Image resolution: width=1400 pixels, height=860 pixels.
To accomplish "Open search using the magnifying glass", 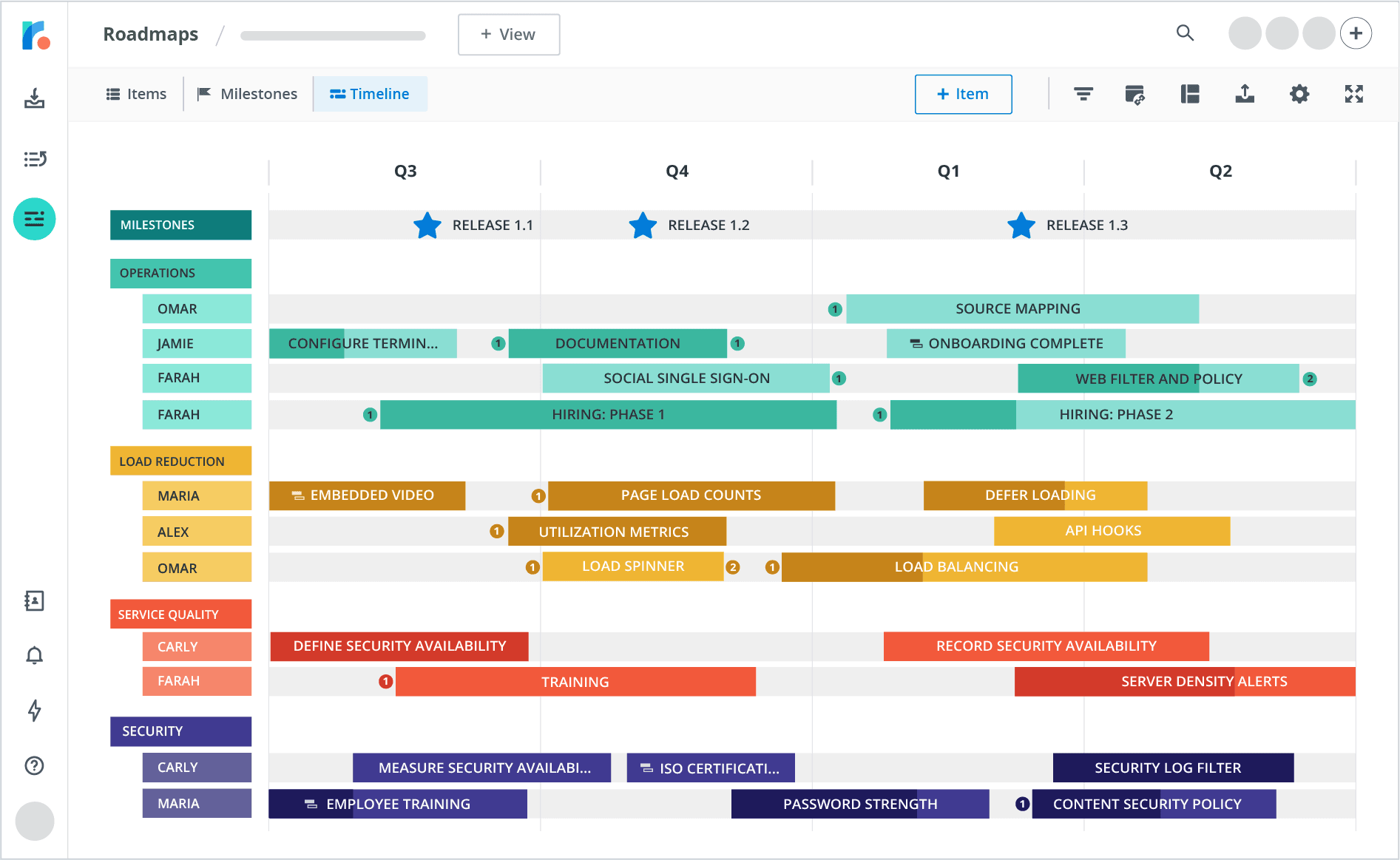I will [x=1185, y=33].
